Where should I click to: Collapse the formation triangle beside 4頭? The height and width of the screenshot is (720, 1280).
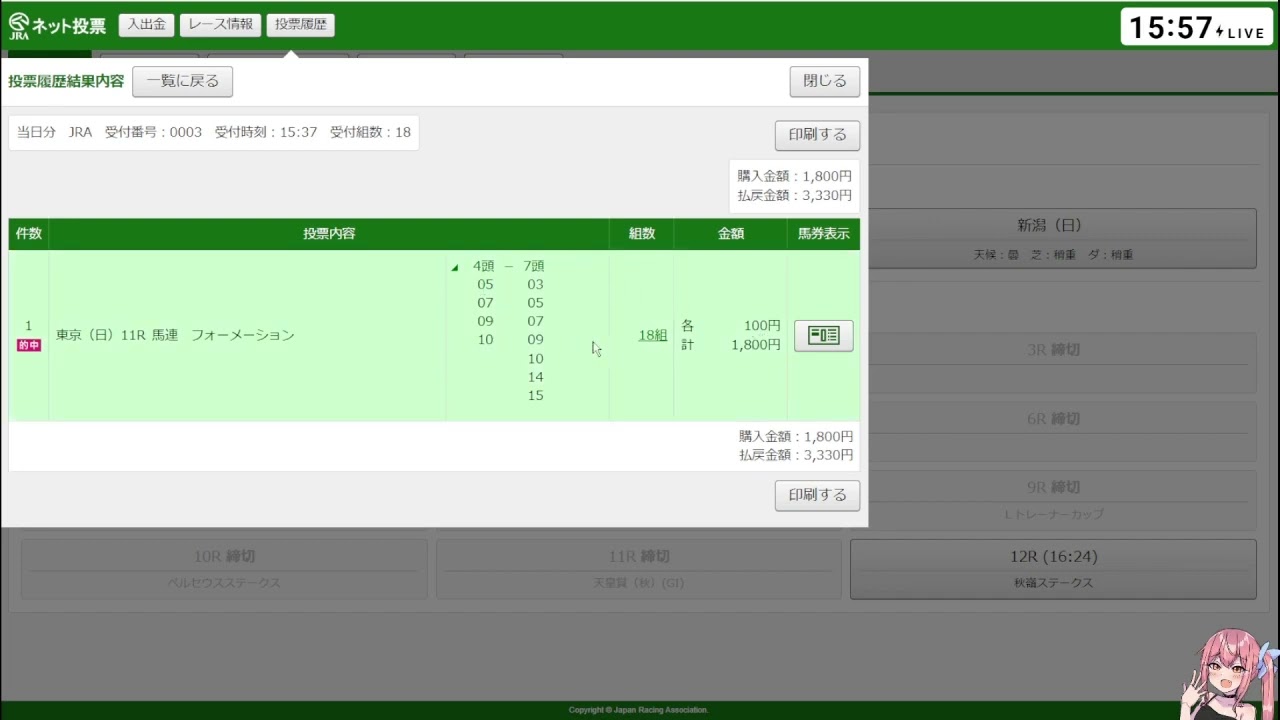pyautogui.click(x=455, y=268)
